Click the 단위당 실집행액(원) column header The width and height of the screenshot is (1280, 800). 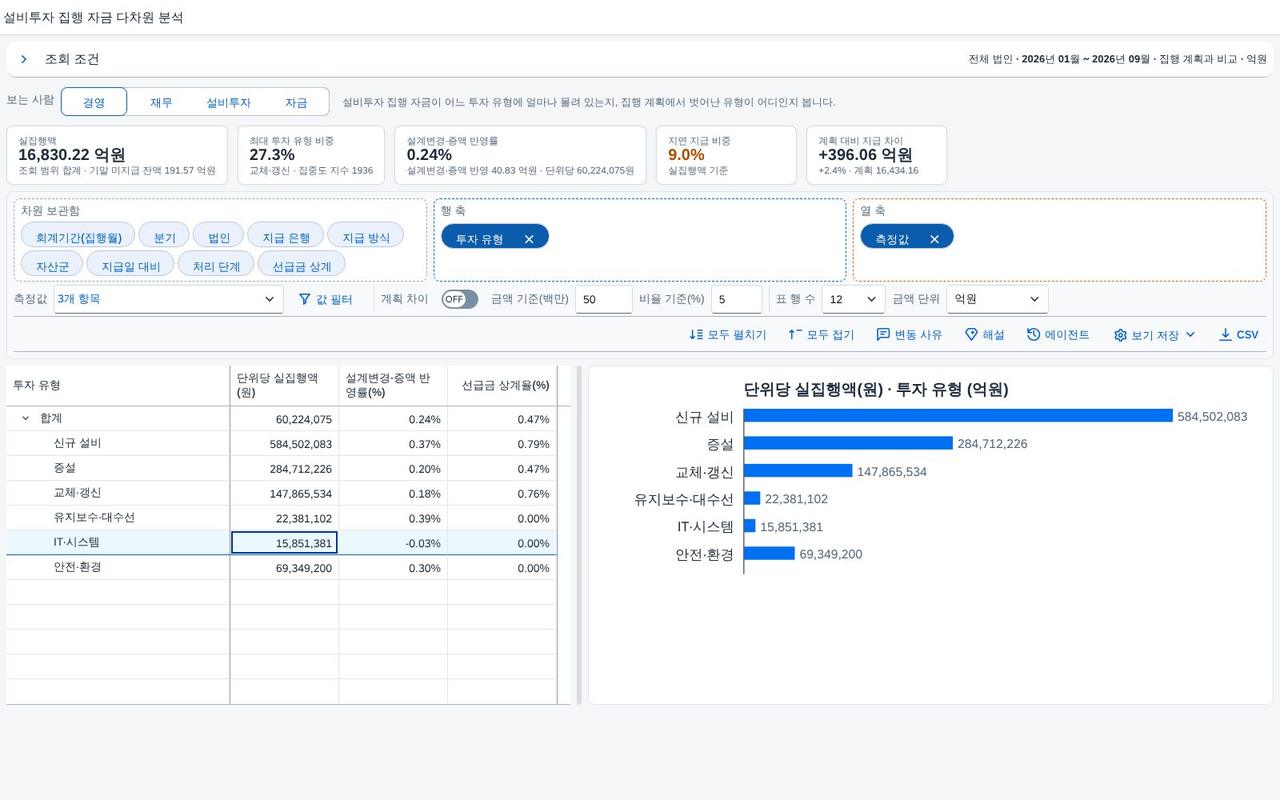click(x=285, y=386)
